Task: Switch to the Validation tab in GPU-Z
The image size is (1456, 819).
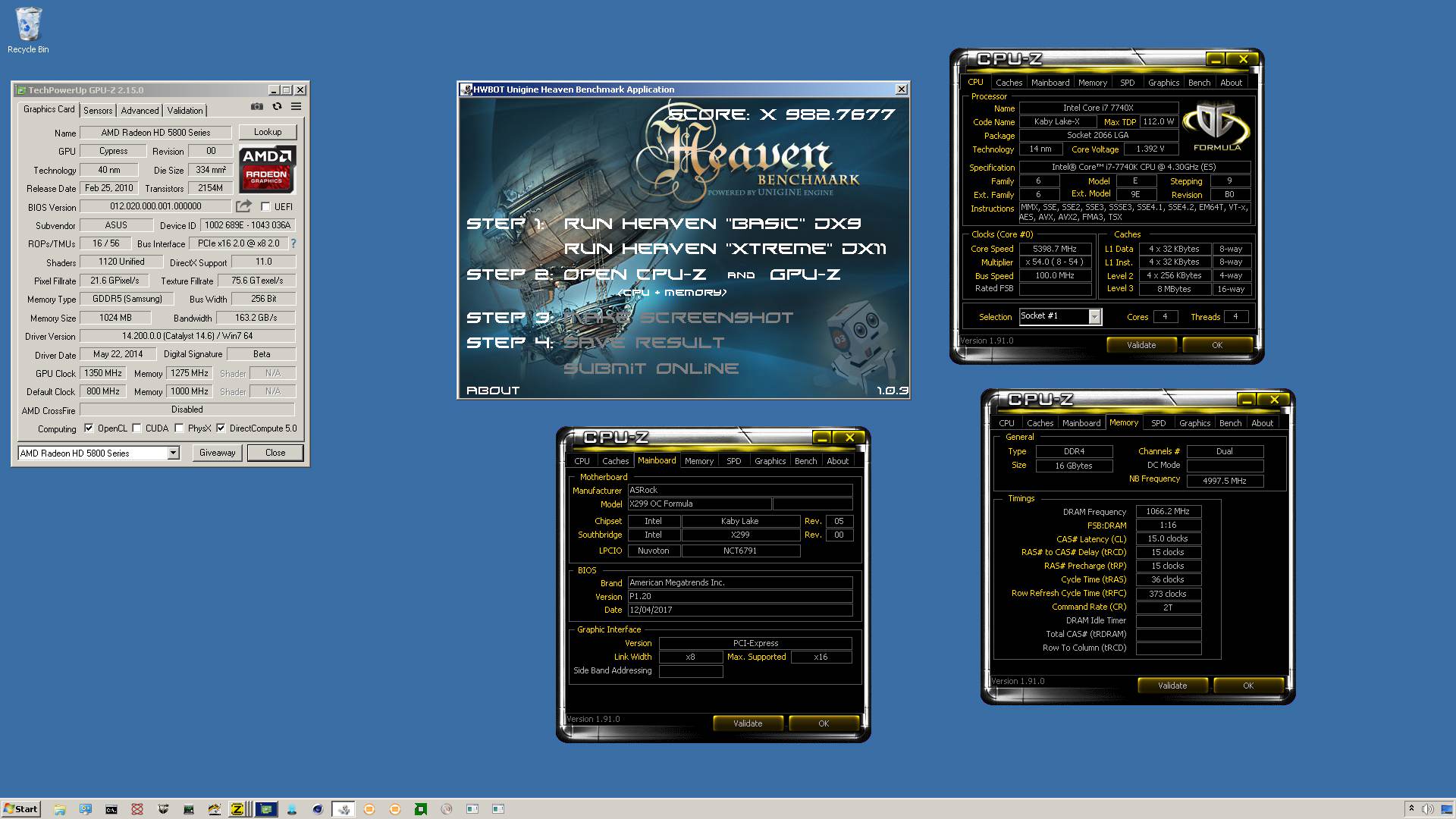Action: (x=185, y=110)
